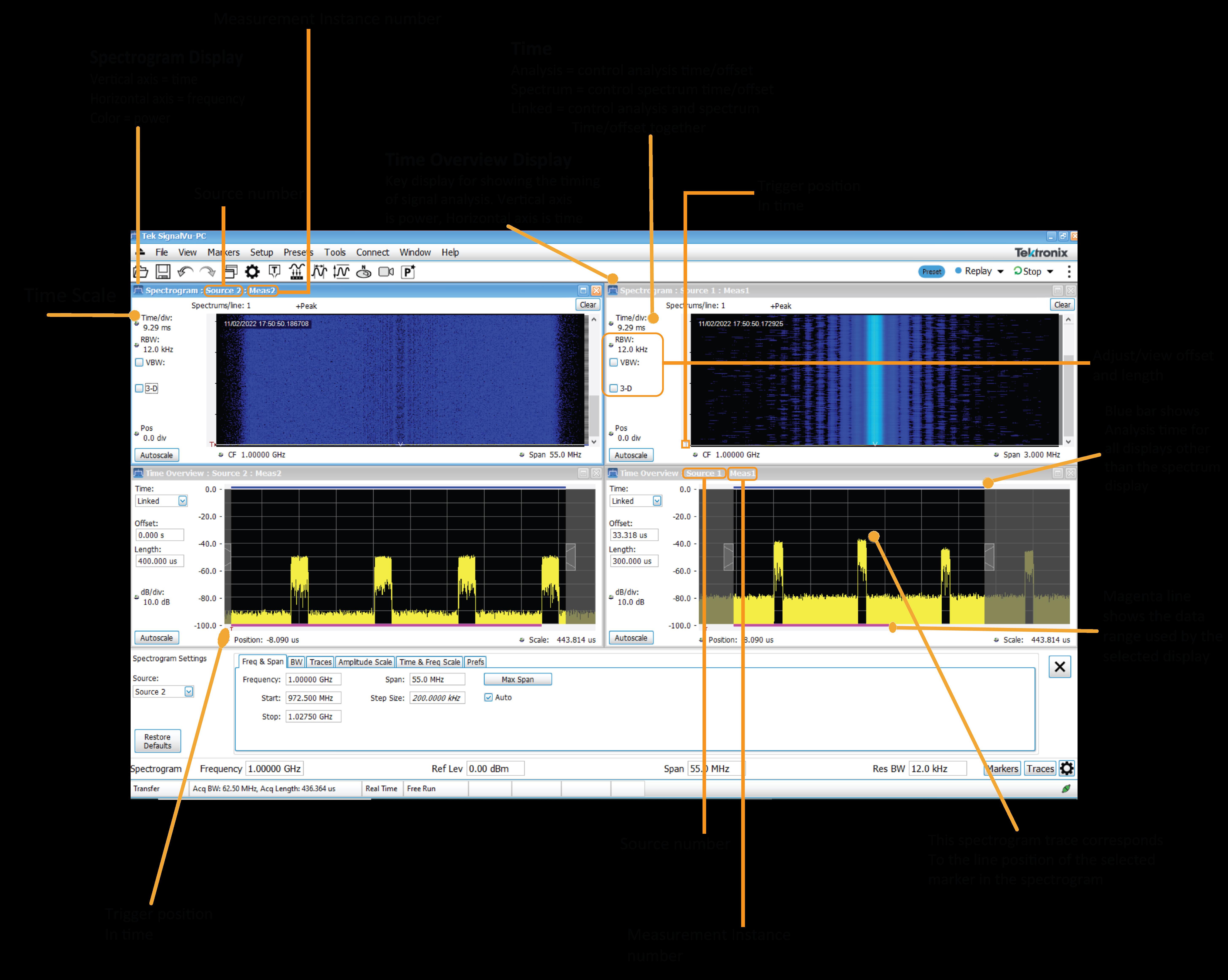Click Pos knob icon in Source 2 Spectrogram

pyautogui.click(x=137, y=434)
